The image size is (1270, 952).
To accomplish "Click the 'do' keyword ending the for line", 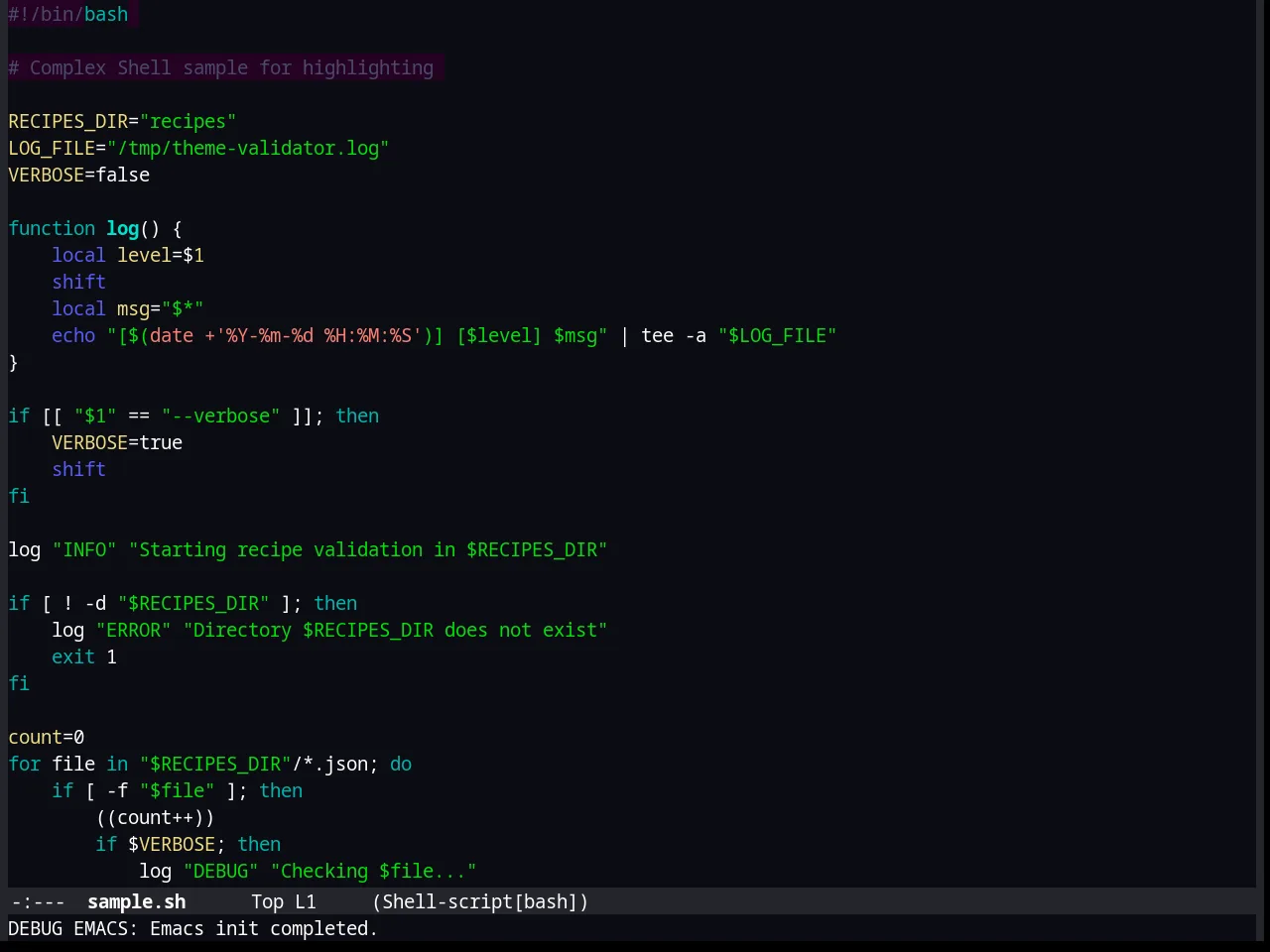I will (401, 764).
